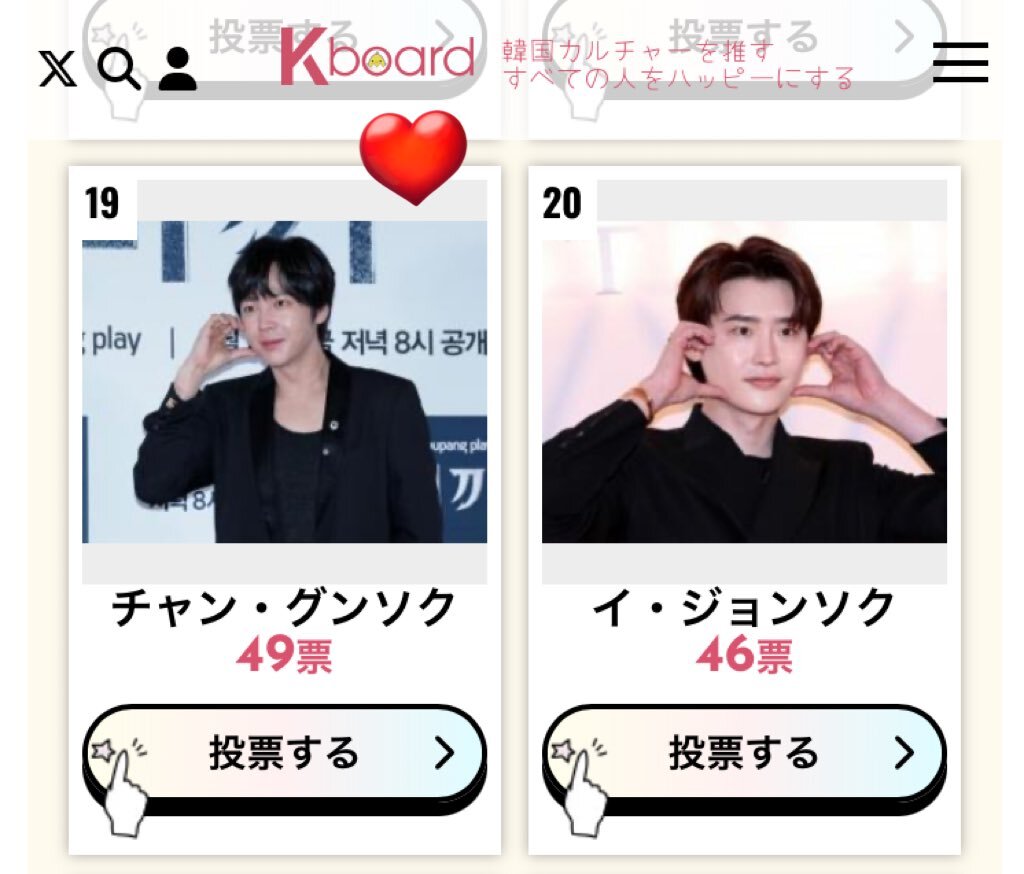Click the name チャン・グンソク
This screenshot has width=1024, height=874.
pyautogui.click(x=284, y=607)
